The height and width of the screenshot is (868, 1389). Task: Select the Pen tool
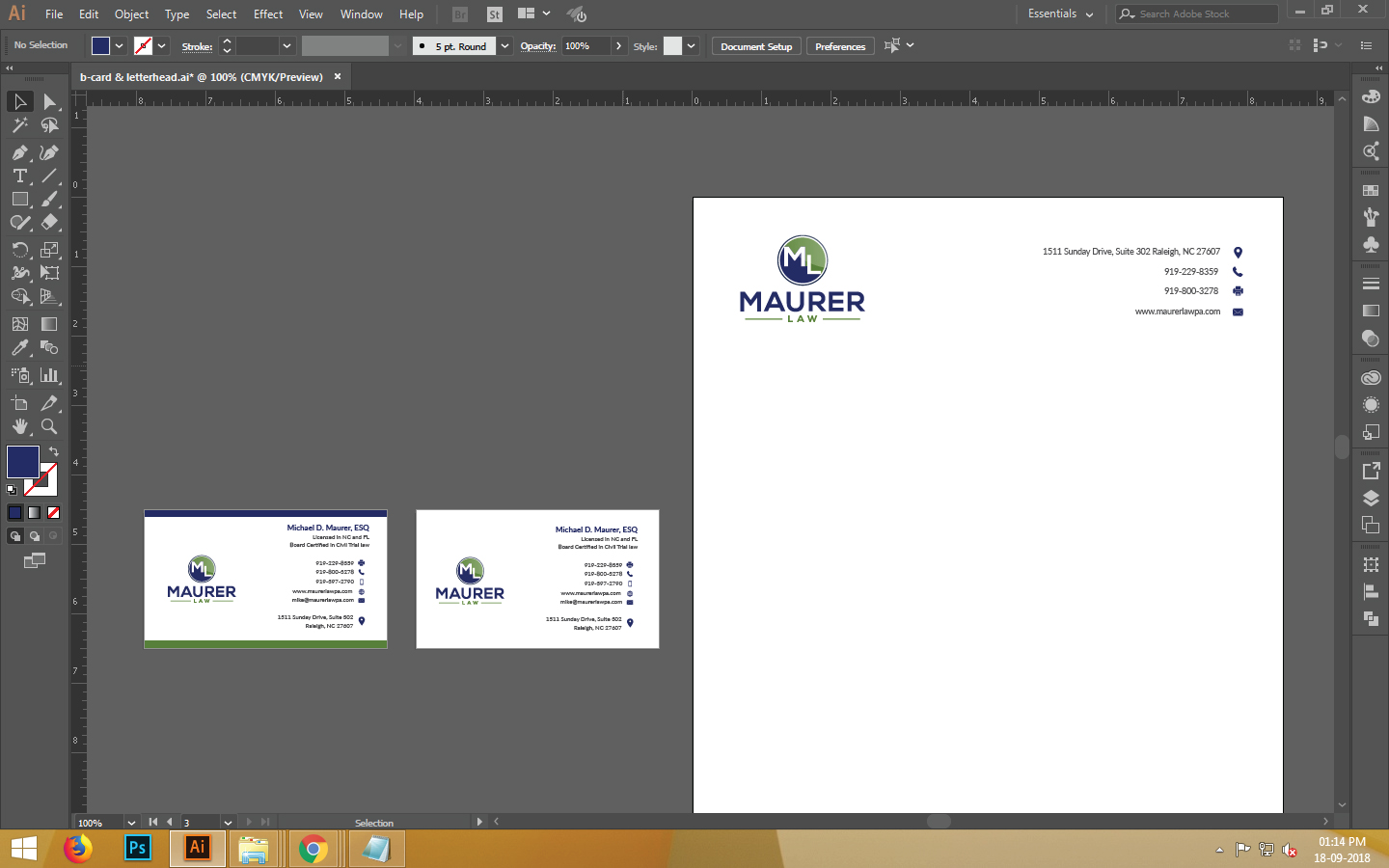click(x=20, y=152)
